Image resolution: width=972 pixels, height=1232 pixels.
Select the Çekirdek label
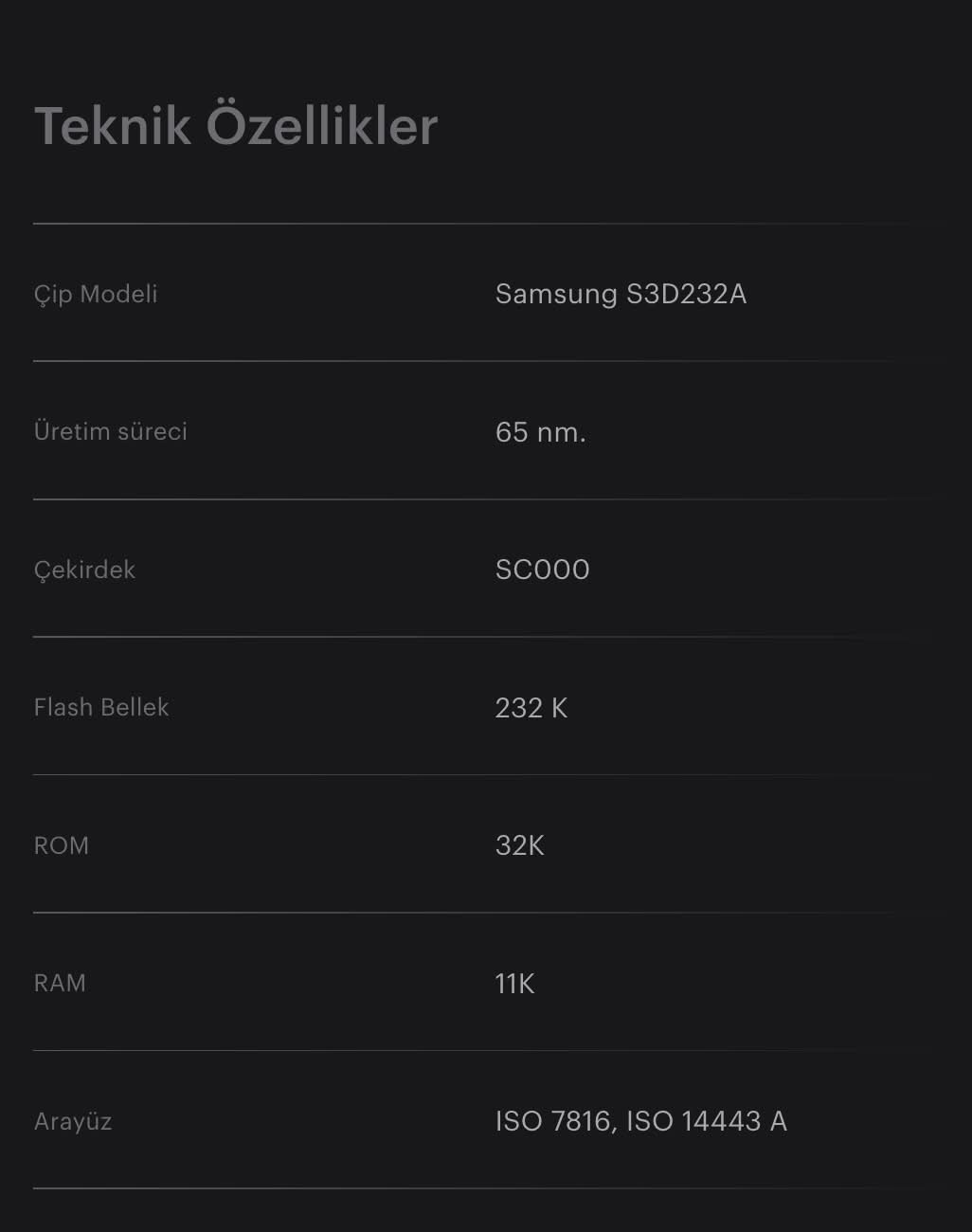pyautogui.click(x=84, y=570)
